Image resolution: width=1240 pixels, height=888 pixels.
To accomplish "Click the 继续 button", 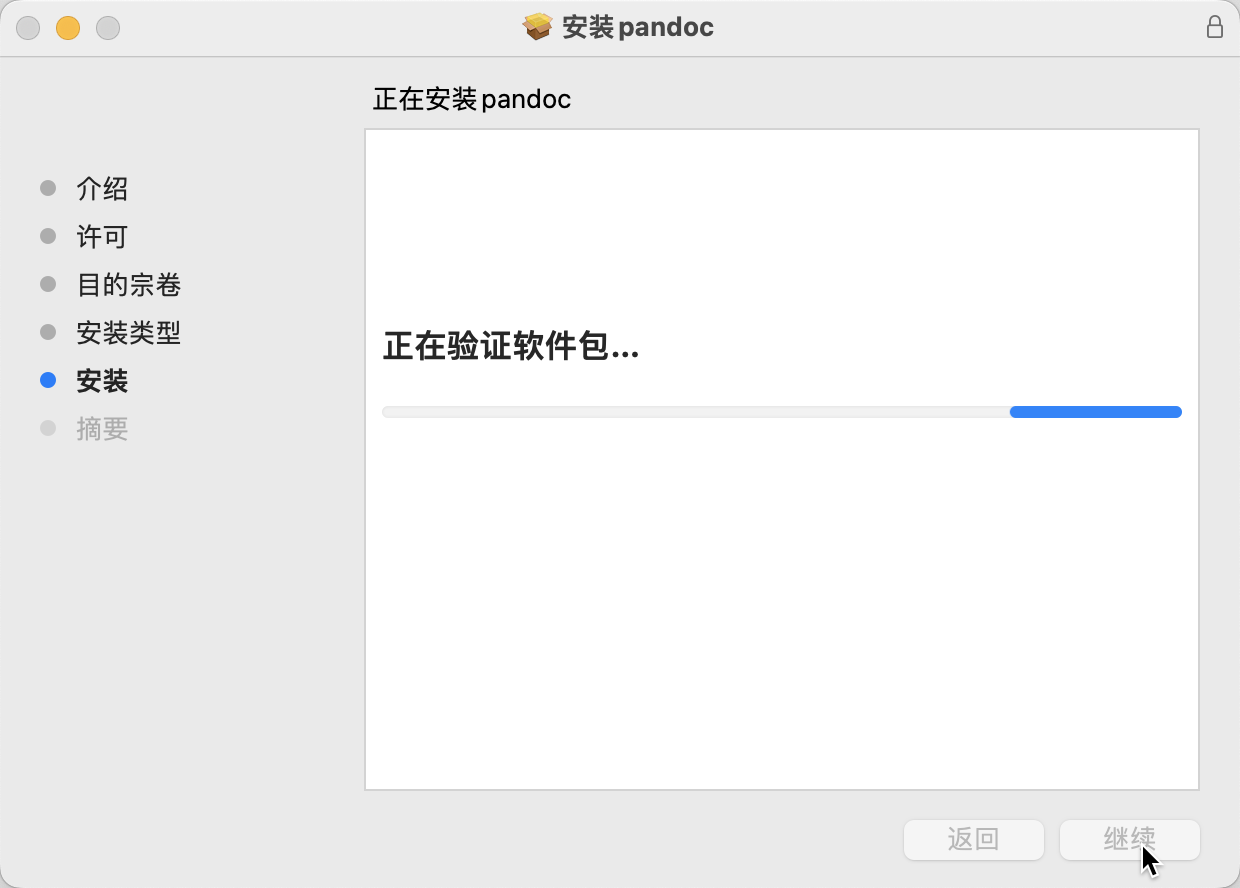I will pyautogui.click(x=1130, y=840).
